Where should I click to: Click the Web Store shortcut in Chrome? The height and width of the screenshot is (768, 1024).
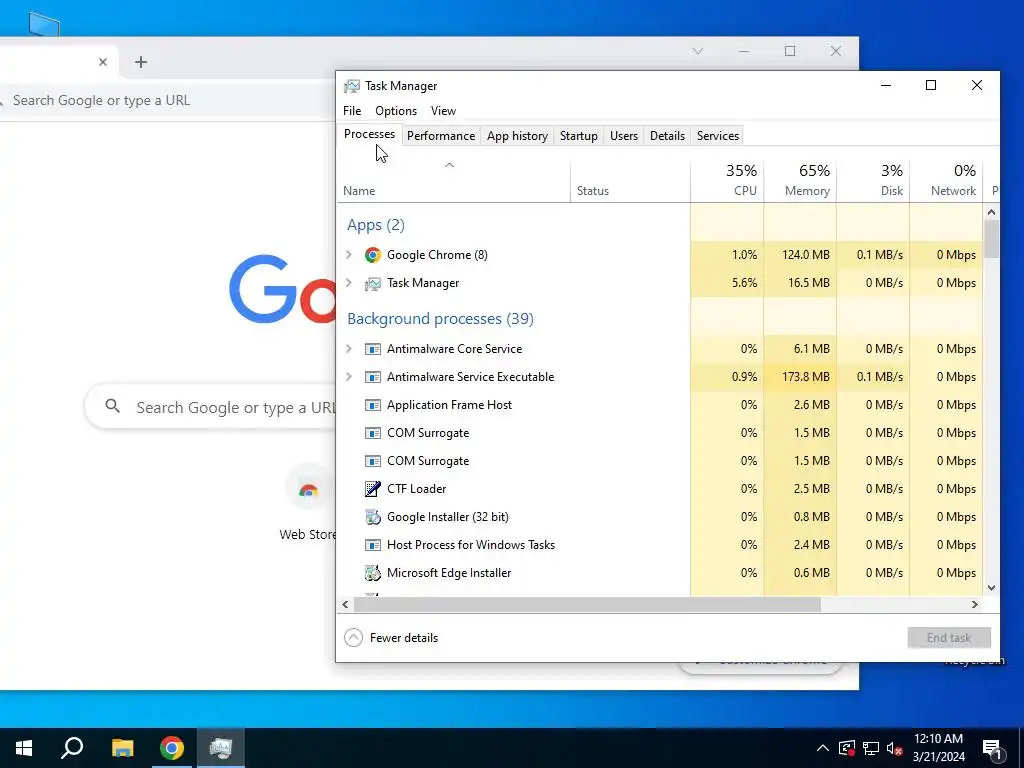[x=308, y=503]
